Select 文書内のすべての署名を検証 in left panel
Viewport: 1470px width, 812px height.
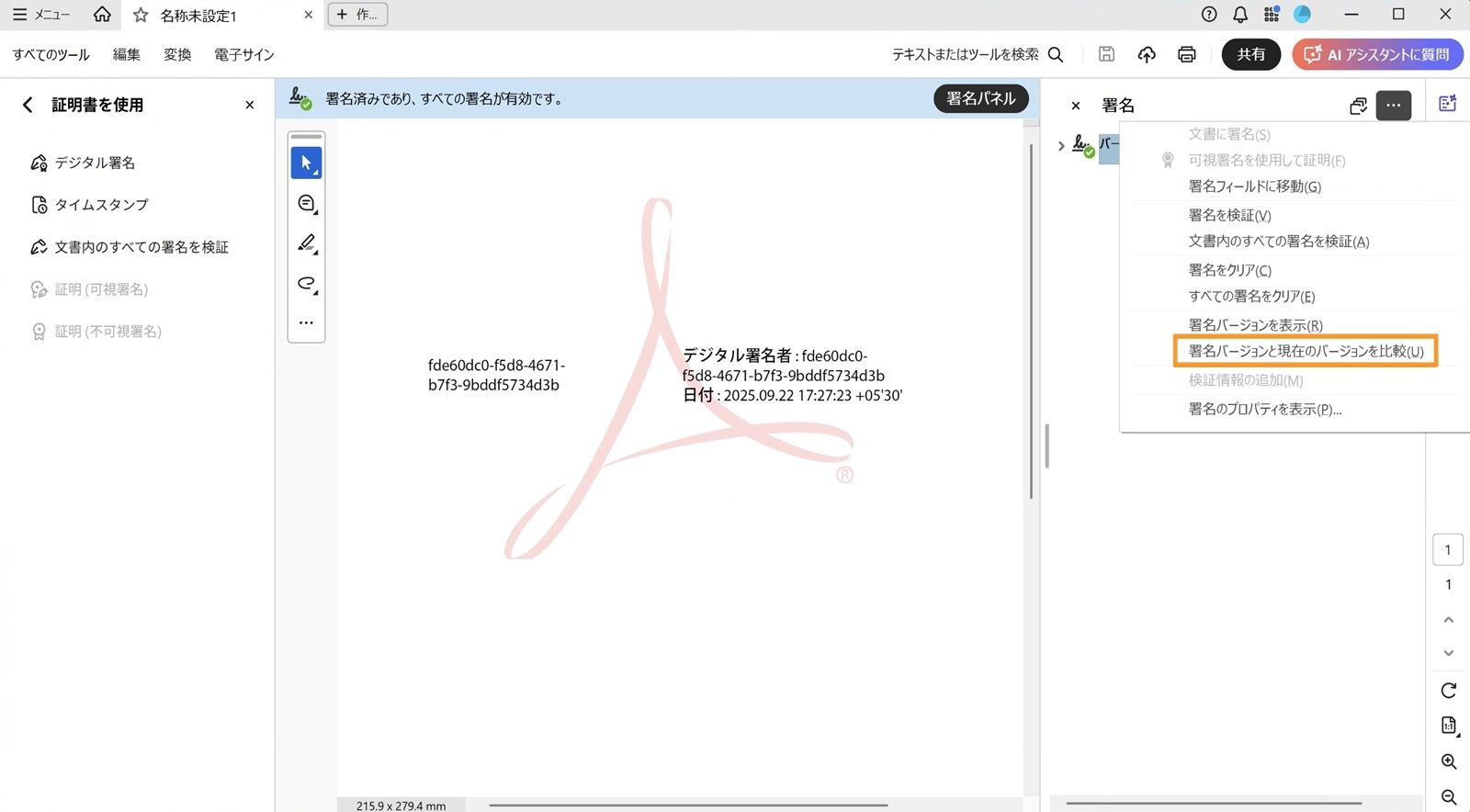130,246
